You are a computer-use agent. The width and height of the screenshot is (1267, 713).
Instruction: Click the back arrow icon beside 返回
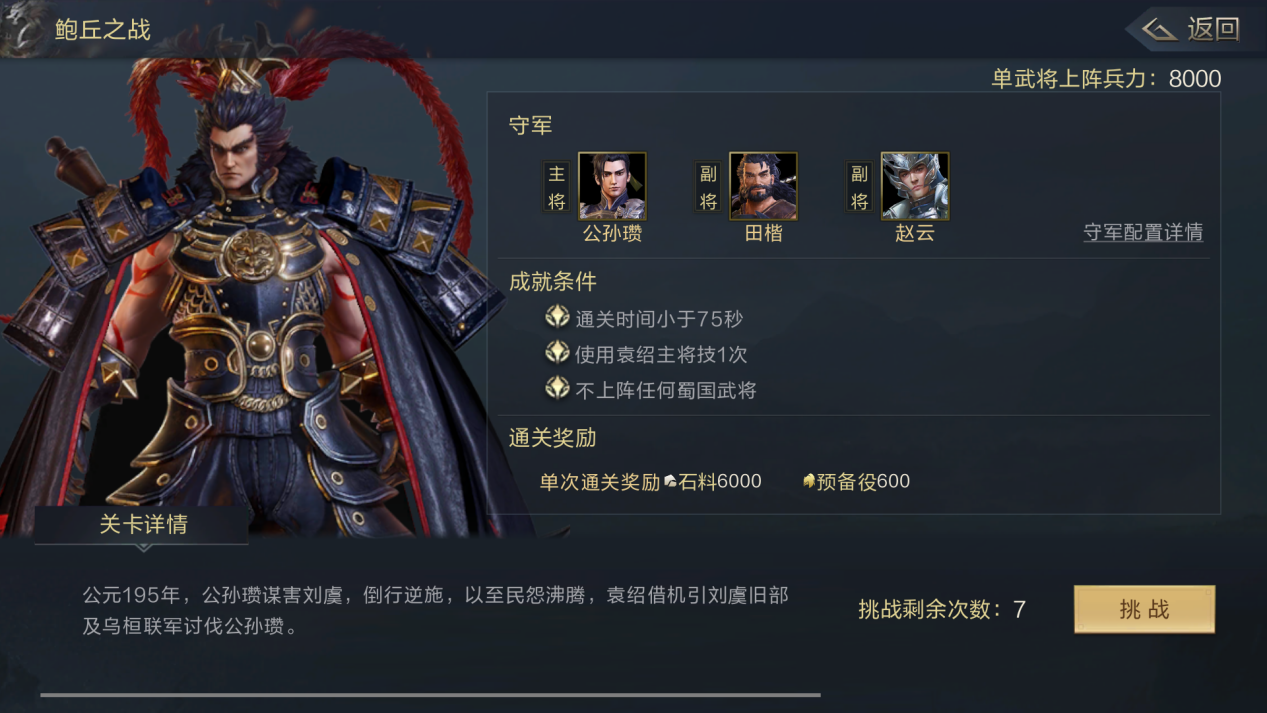(1159, 30)
